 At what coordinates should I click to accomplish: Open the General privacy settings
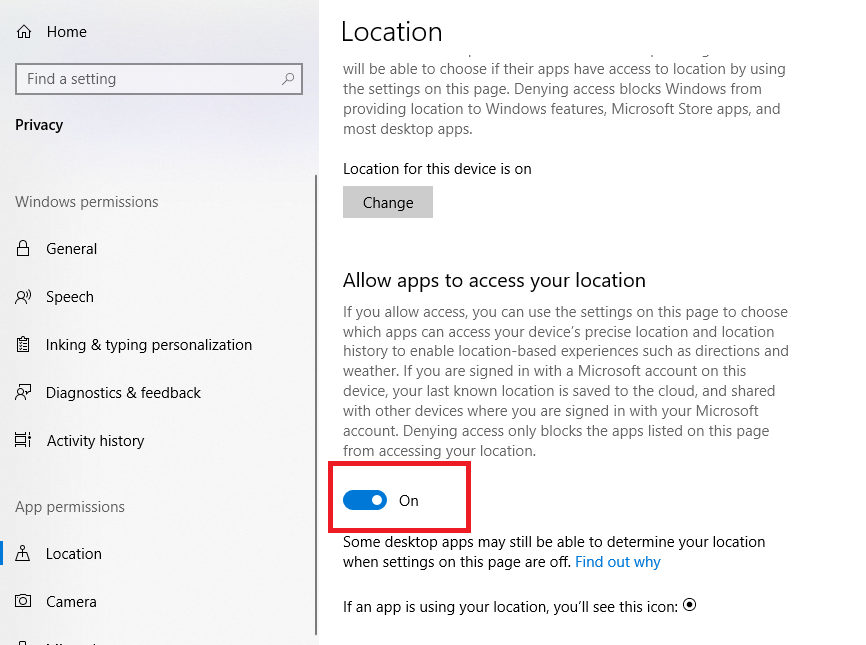pyautogui.click(x=70, y=249)
